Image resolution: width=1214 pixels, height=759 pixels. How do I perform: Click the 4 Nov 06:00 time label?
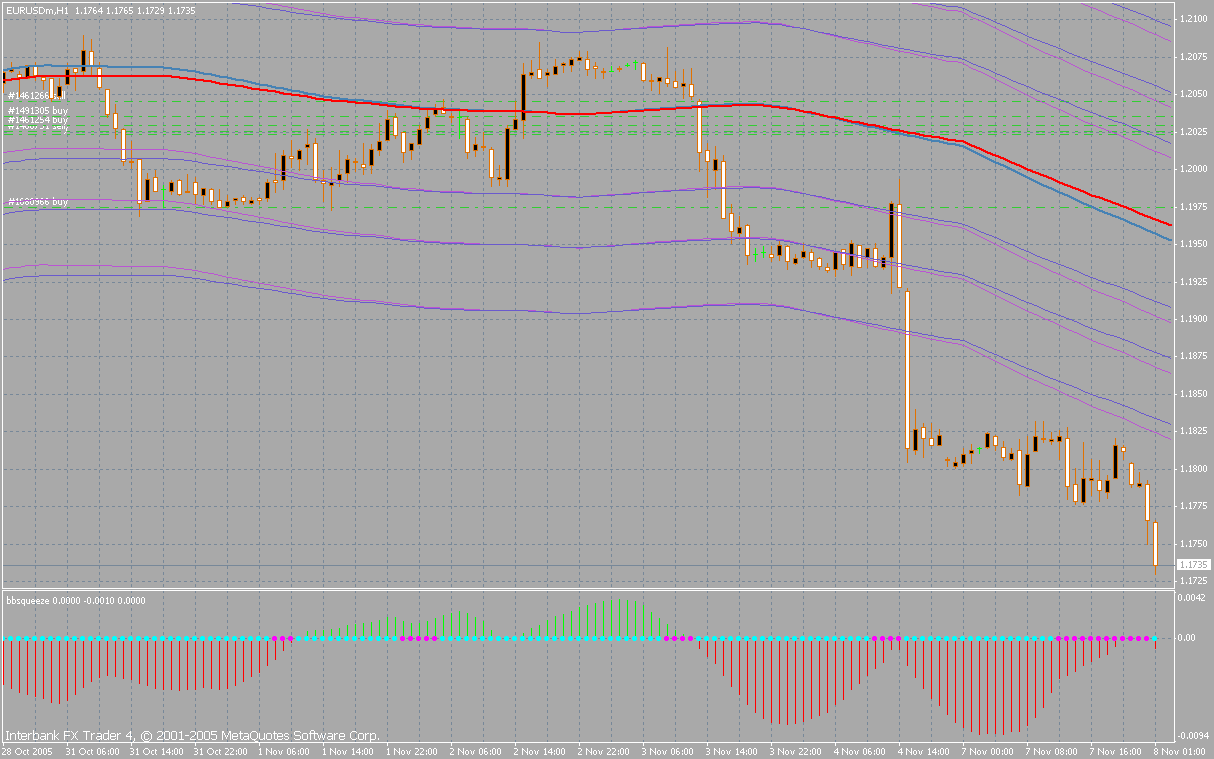861,751
